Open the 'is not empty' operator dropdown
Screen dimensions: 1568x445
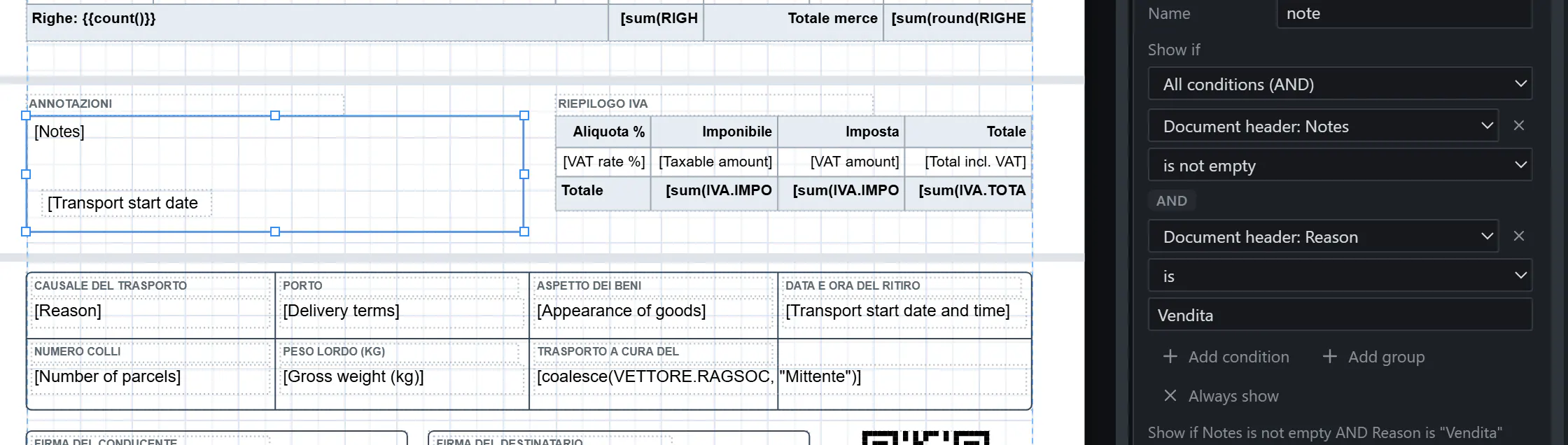1340,165
